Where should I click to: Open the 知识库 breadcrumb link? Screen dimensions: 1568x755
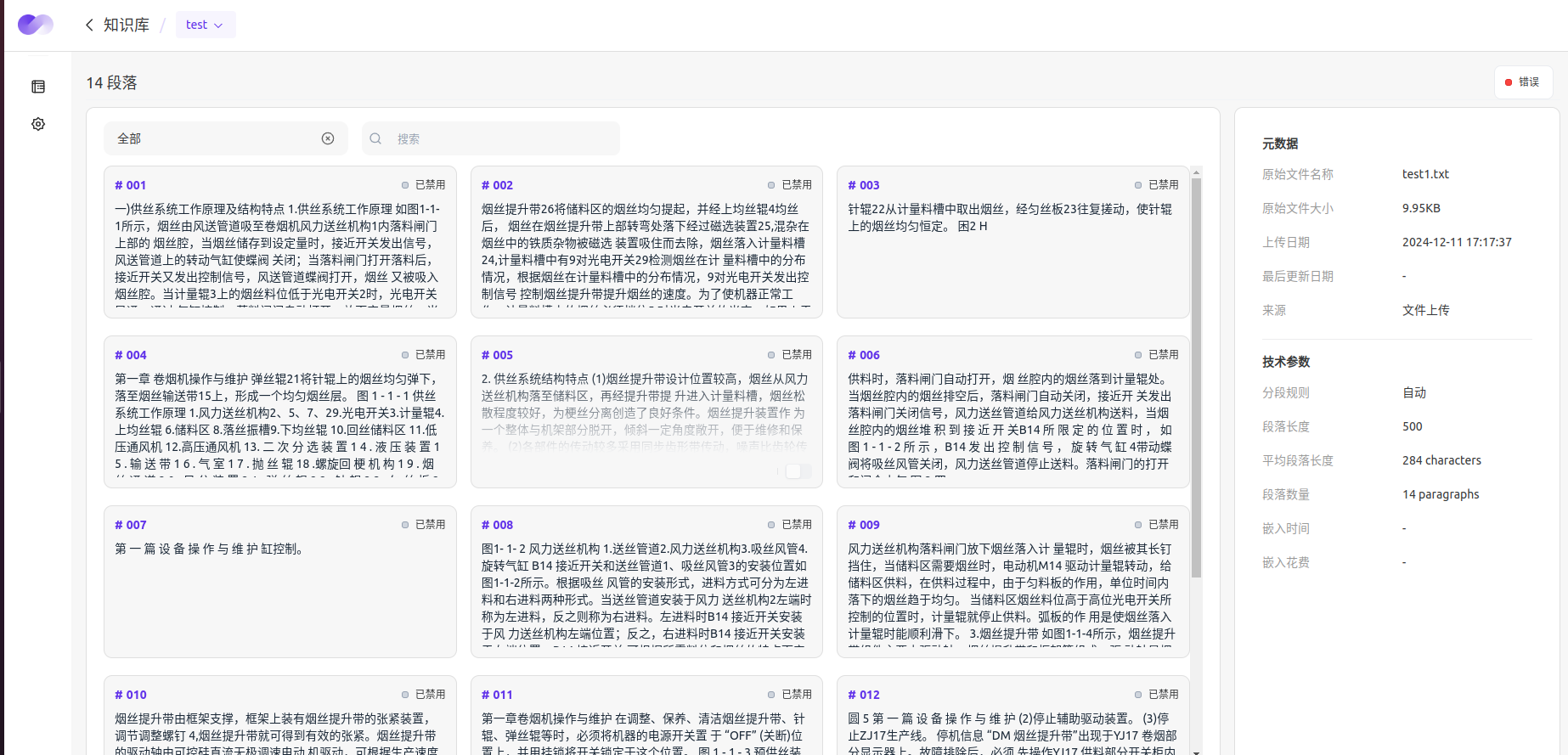(x=127, y=25)
